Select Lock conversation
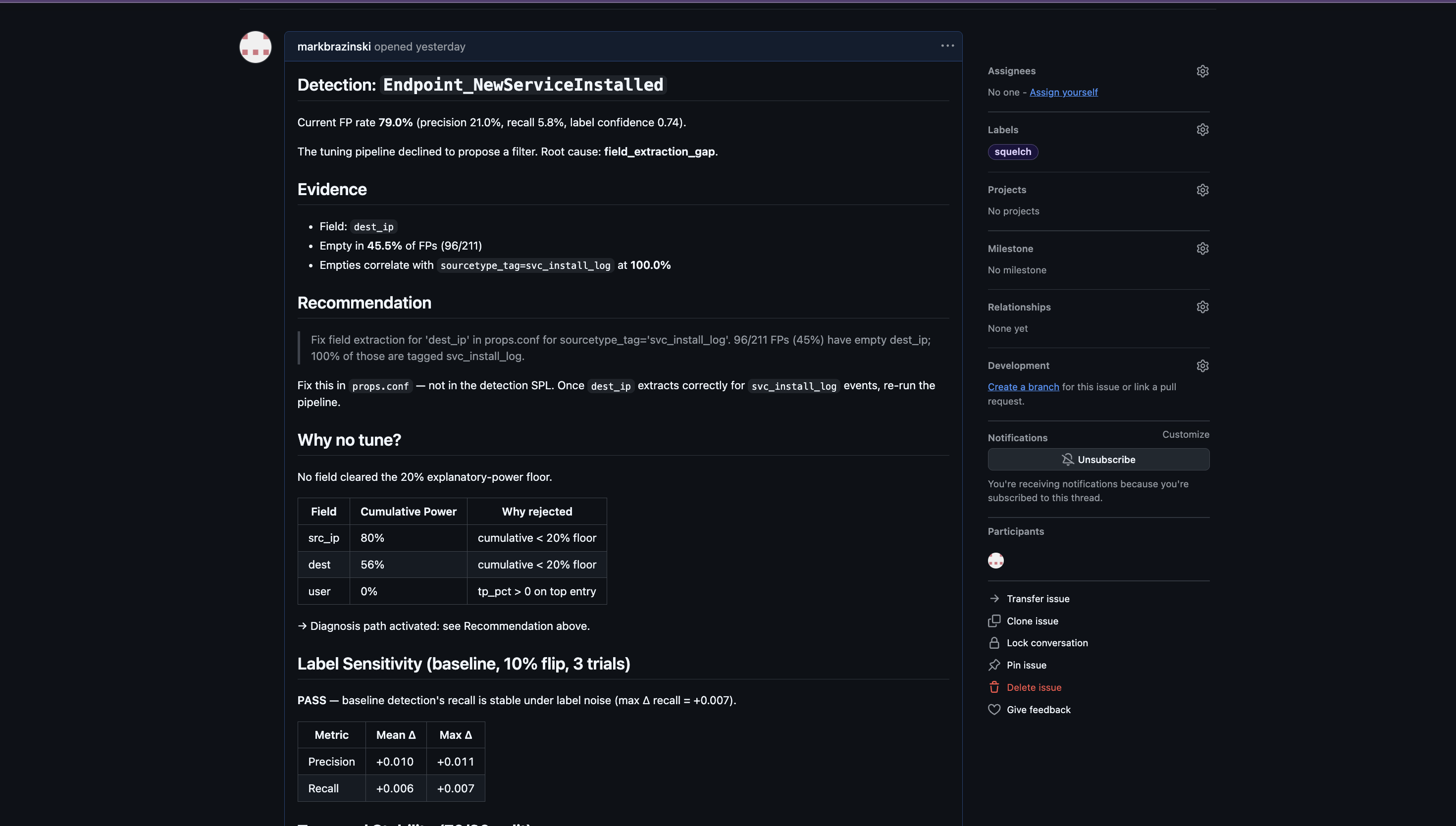 (1047, 643)
